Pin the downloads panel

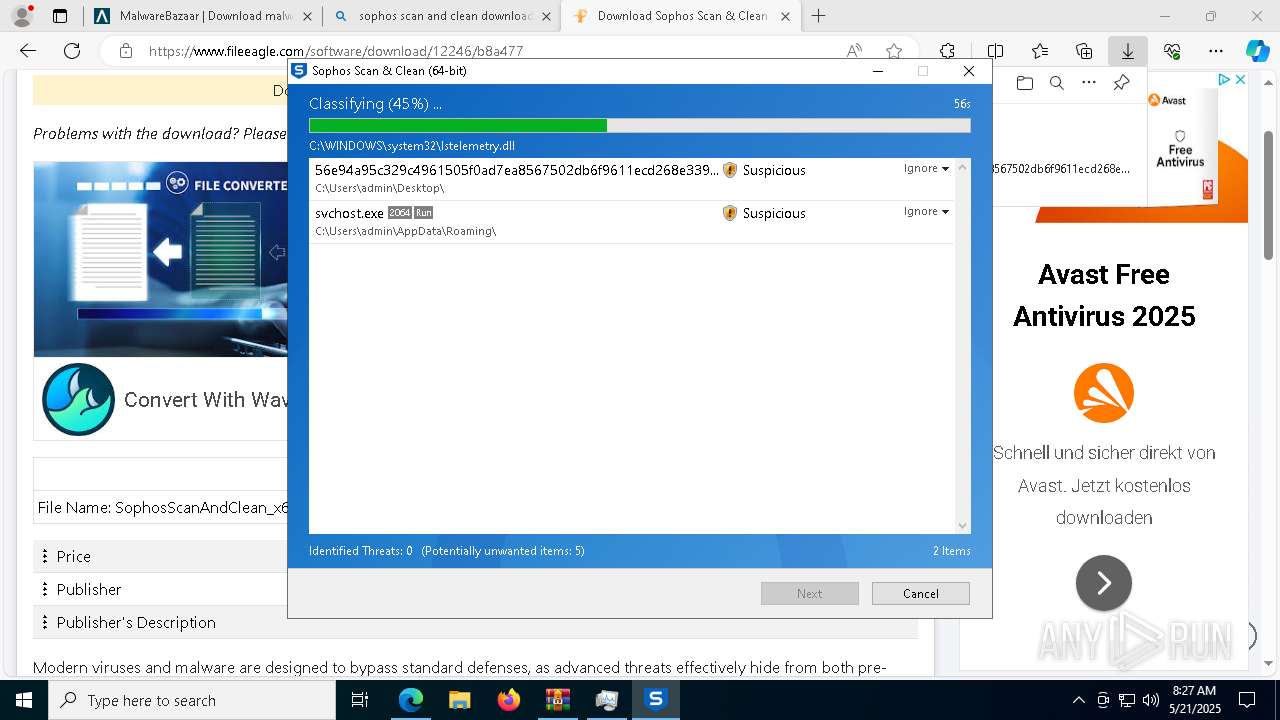(1121, 83)
